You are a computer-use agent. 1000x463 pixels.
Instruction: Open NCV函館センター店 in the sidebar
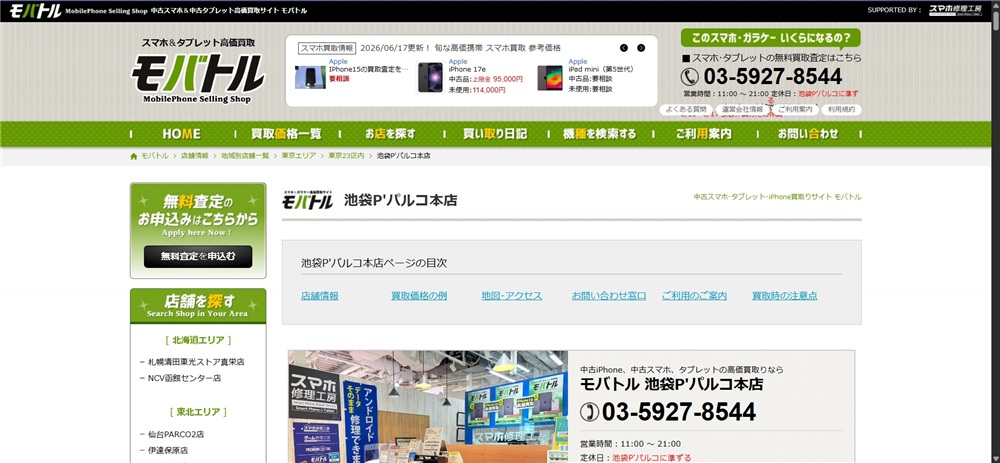[184, 378]
